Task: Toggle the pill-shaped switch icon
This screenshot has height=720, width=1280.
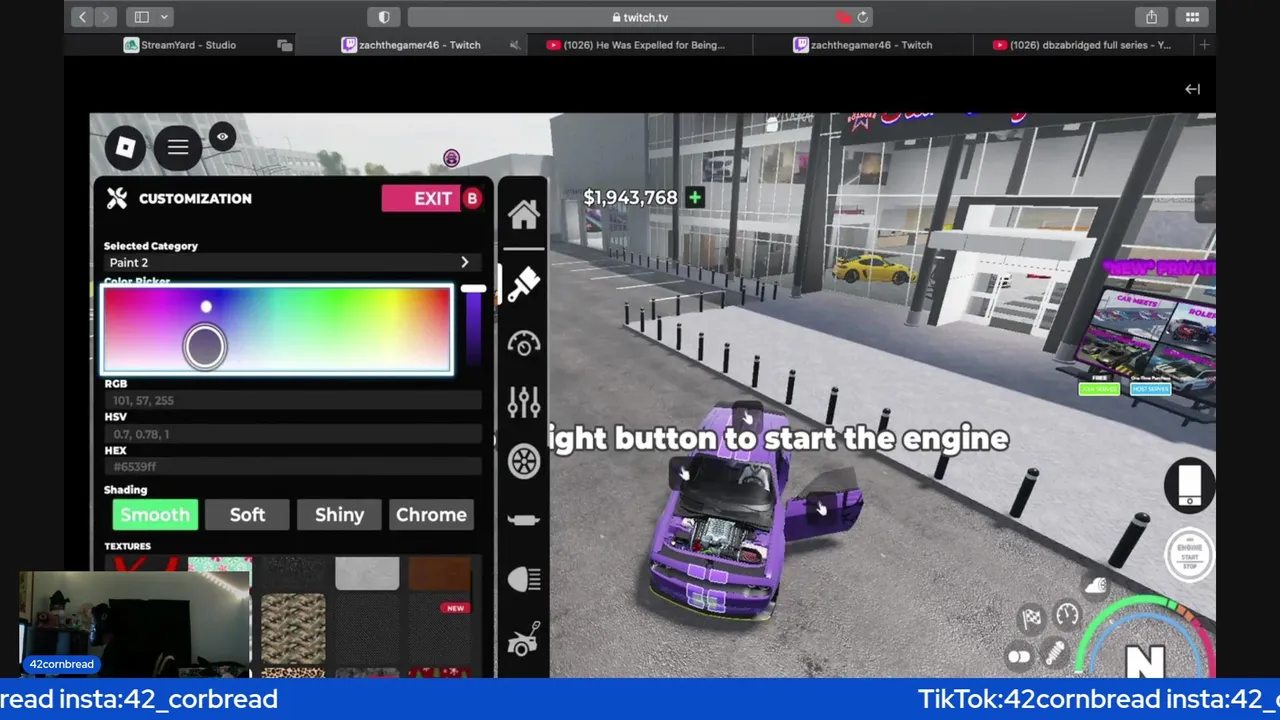Action: (x=1018, y=657)
